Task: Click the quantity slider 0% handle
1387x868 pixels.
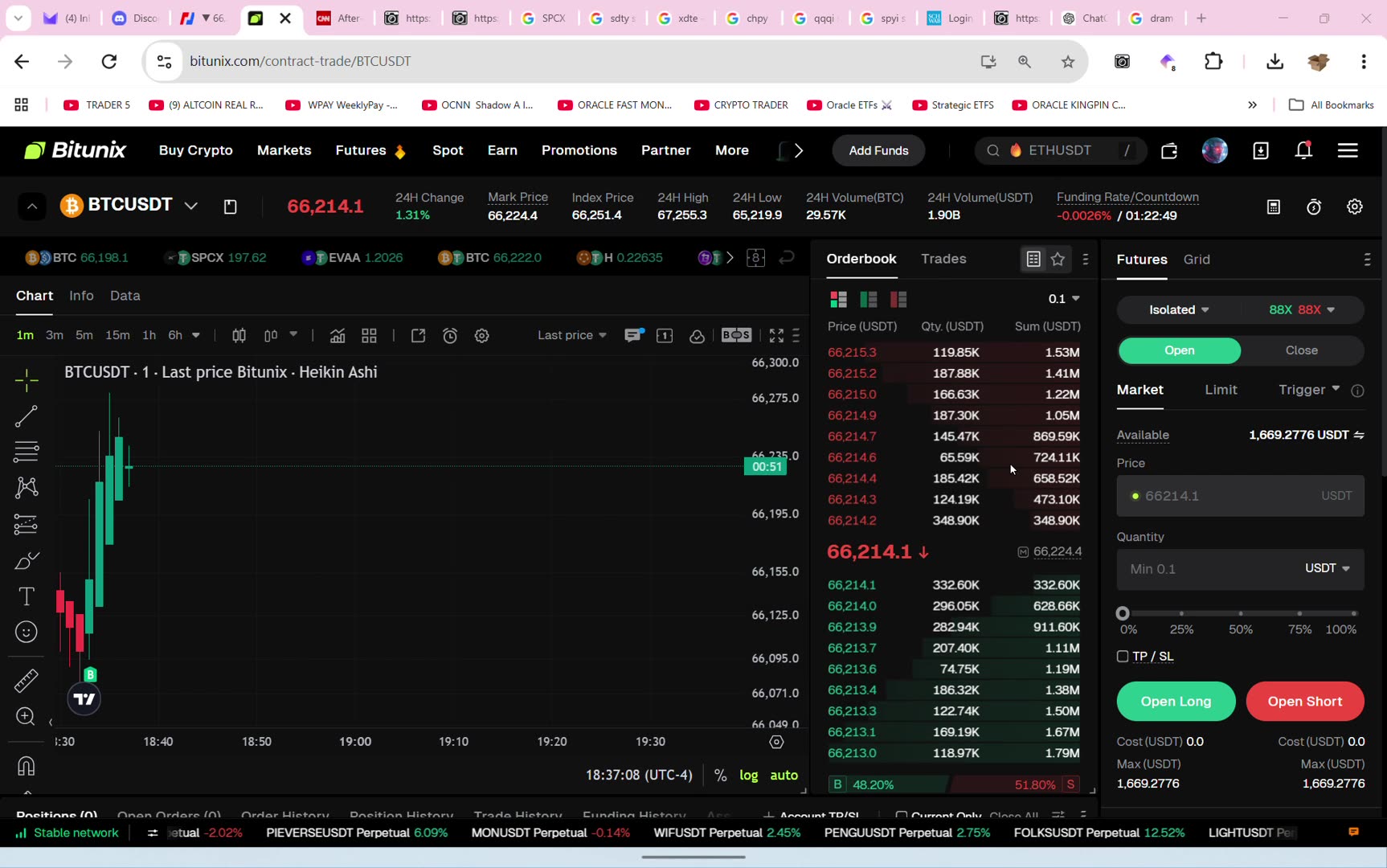Action: [x=1123, y=613]
